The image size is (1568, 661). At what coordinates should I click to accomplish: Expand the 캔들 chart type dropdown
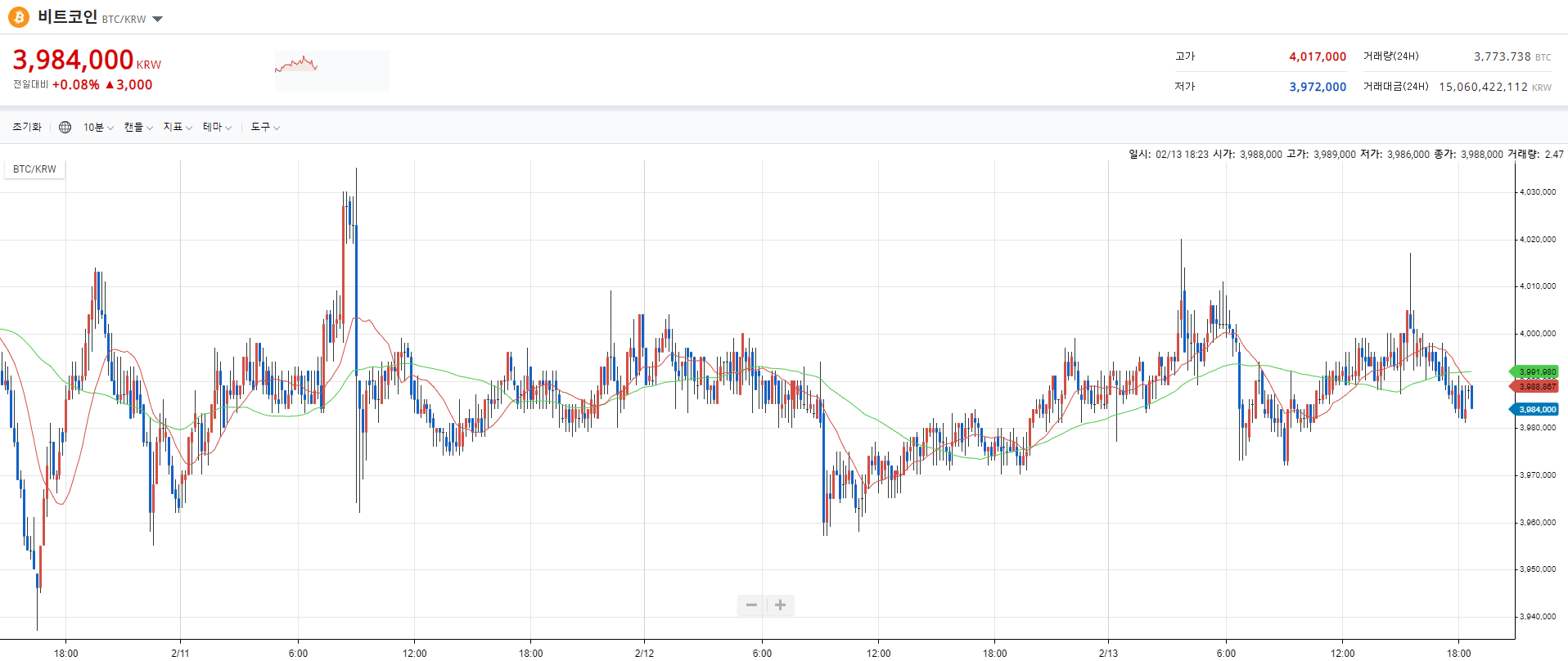point(138,127)
